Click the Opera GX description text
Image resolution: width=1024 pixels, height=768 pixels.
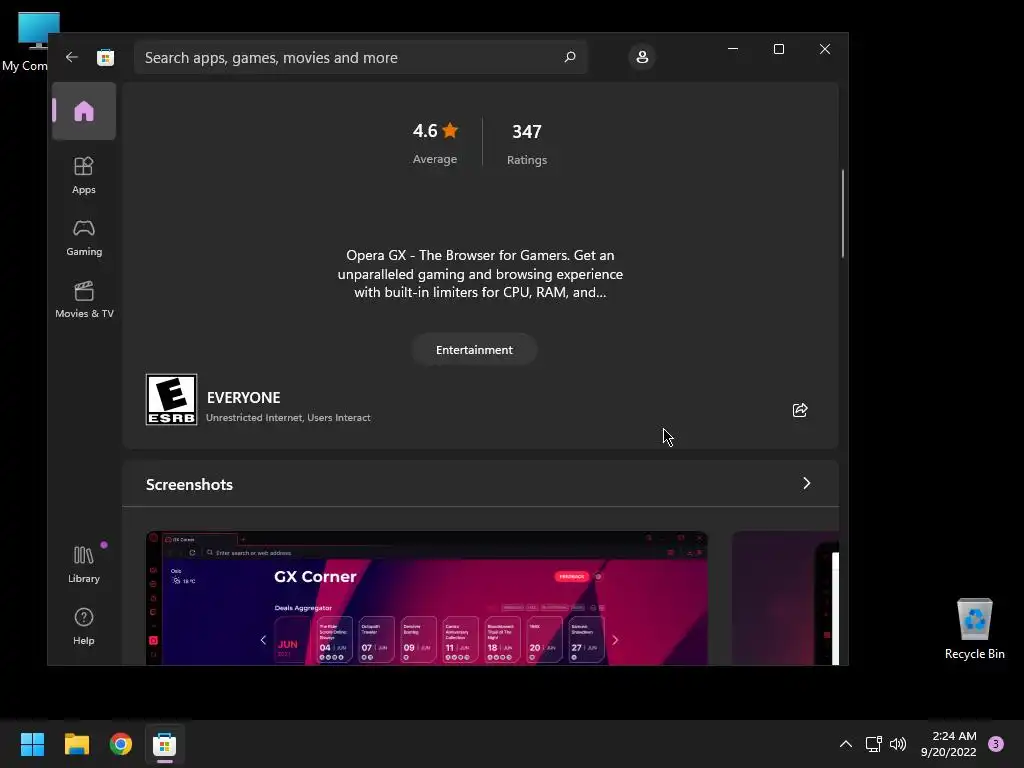480,274
